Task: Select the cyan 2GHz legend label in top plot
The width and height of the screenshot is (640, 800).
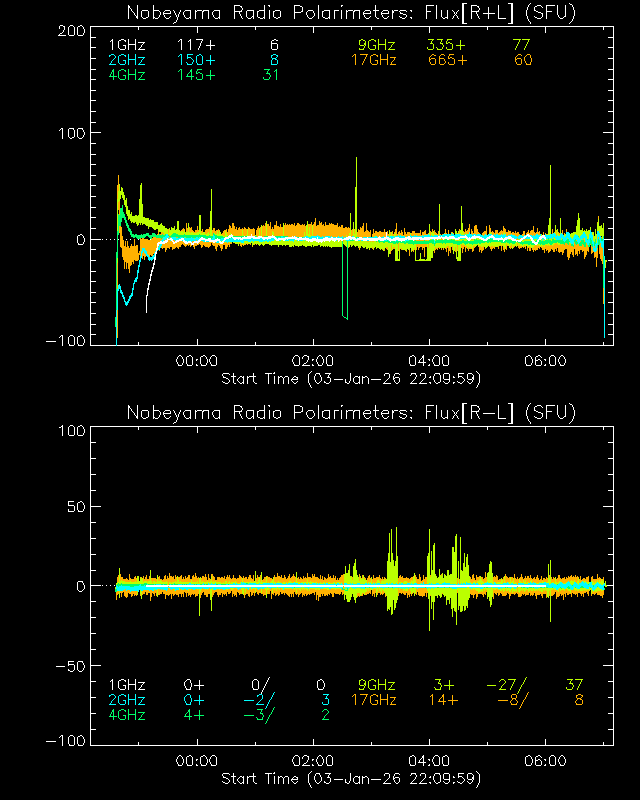Action: 127,61
